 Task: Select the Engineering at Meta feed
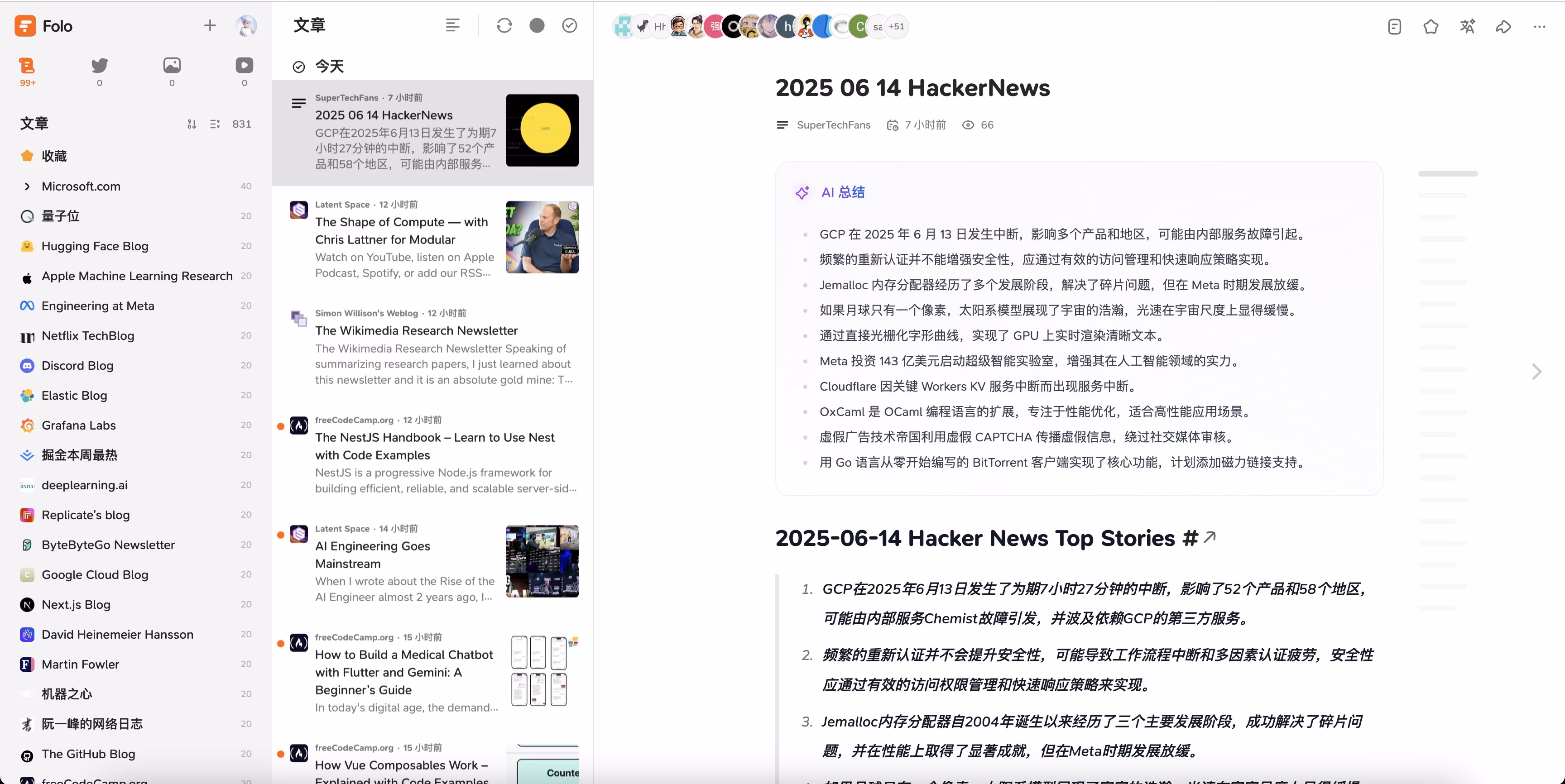tap(135, 306)
